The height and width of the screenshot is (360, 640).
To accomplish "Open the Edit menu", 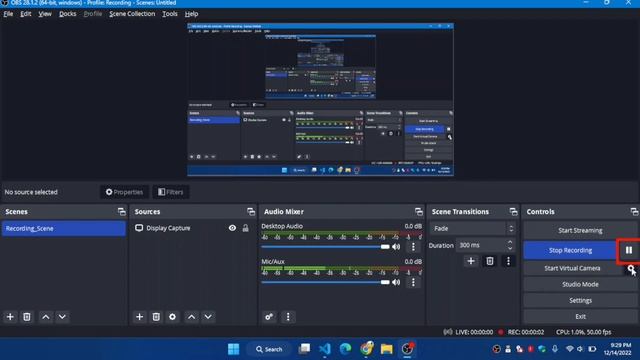I will pos(26,14).
